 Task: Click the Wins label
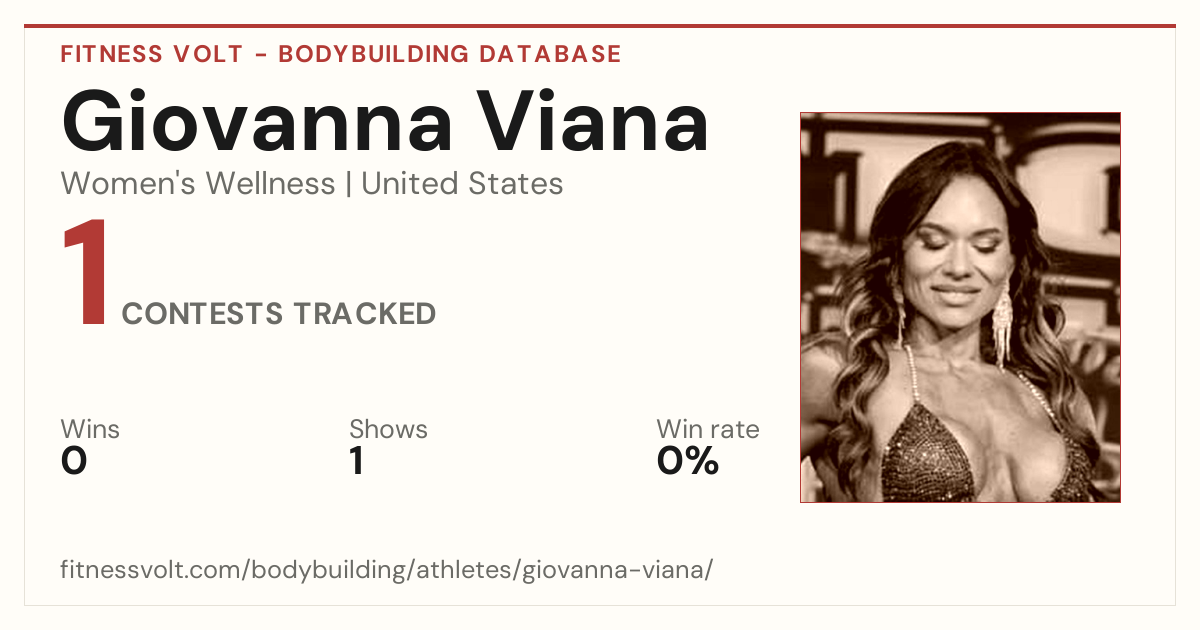pyautogui.click(x=90, y=430)
